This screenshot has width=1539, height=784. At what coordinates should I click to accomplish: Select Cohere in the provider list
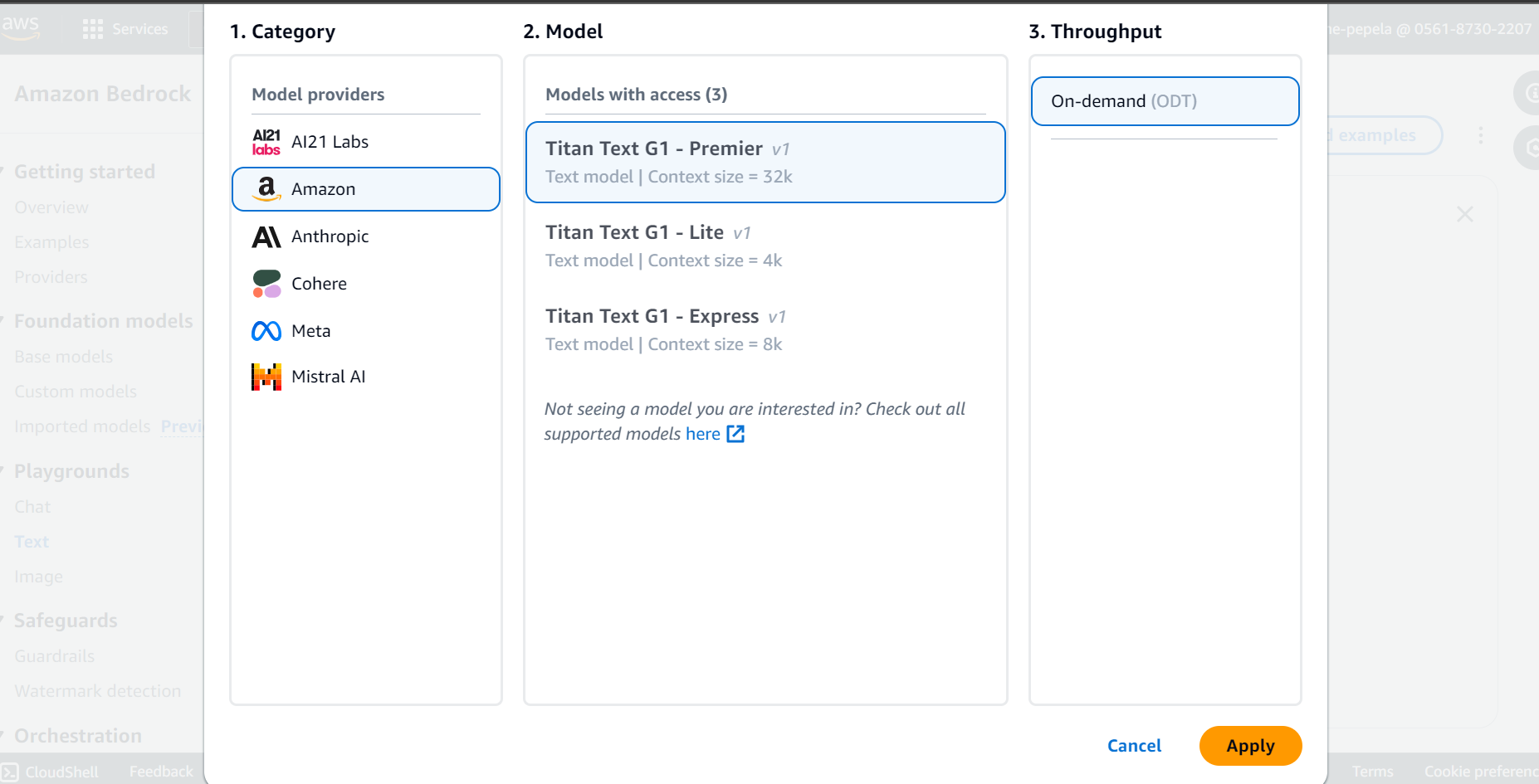click(319, 284)
